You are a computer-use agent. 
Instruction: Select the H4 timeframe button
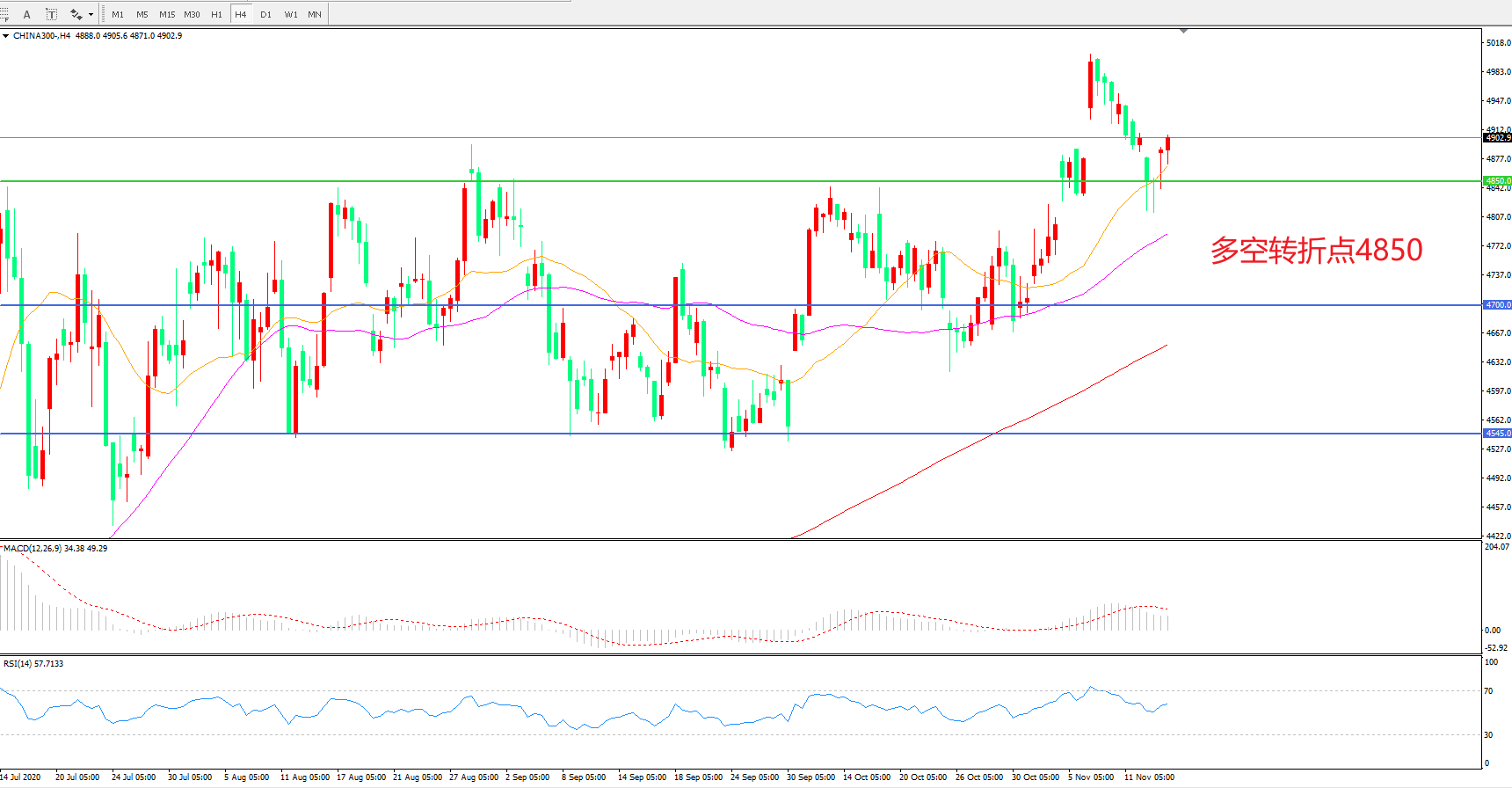[x=240, y=14]
